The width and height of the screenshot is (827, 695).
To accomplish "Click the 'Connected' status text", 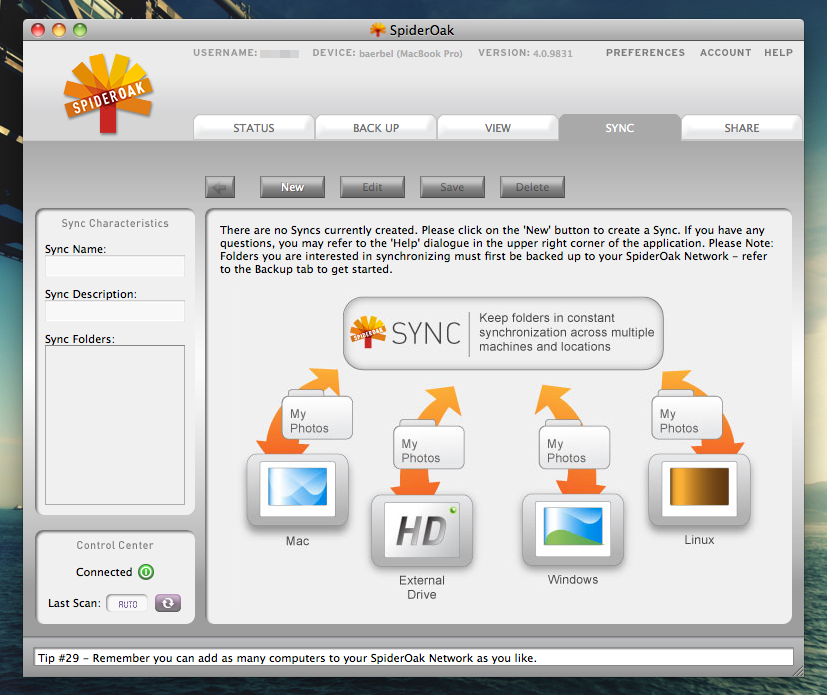I will pyautogui.click(x=104, y=572).
